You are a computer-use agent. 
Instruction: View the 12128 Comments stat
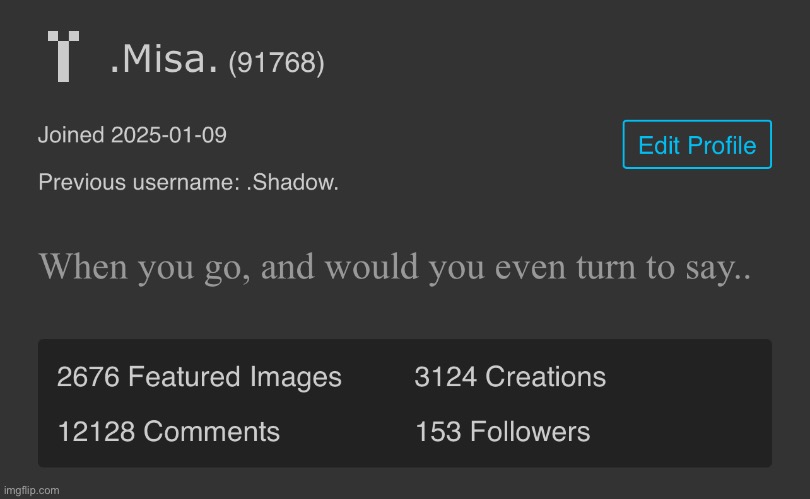pyautogui.click(x=168, y=431)
